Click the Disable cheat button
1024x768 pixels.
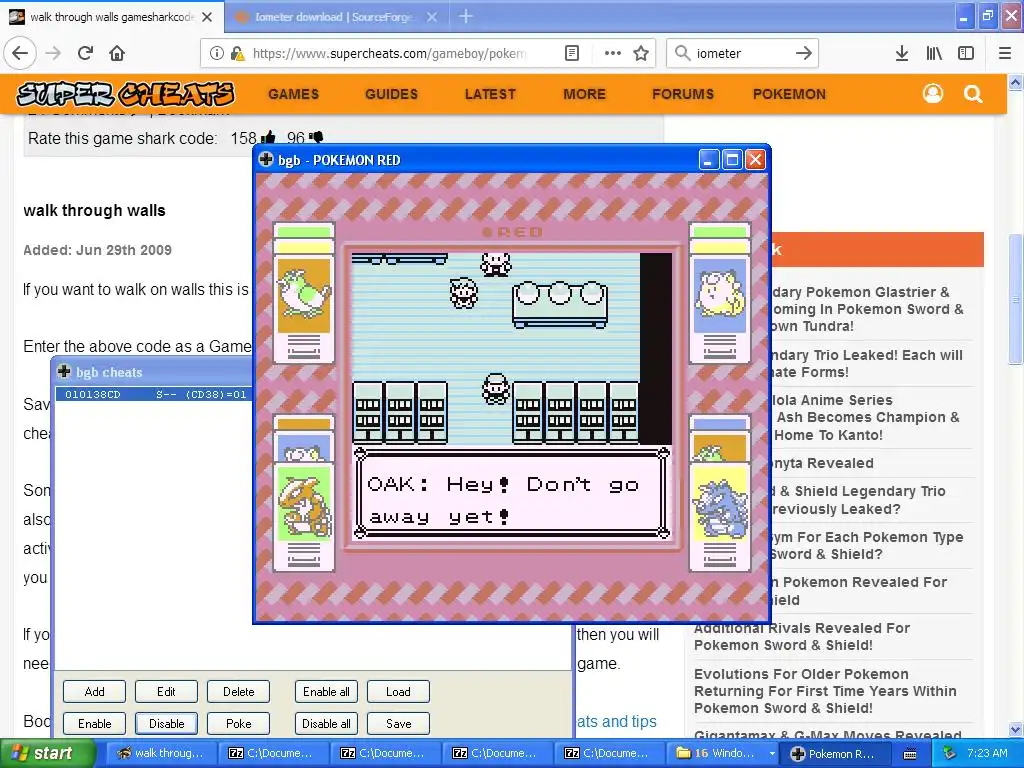click(x=166, y=724)
